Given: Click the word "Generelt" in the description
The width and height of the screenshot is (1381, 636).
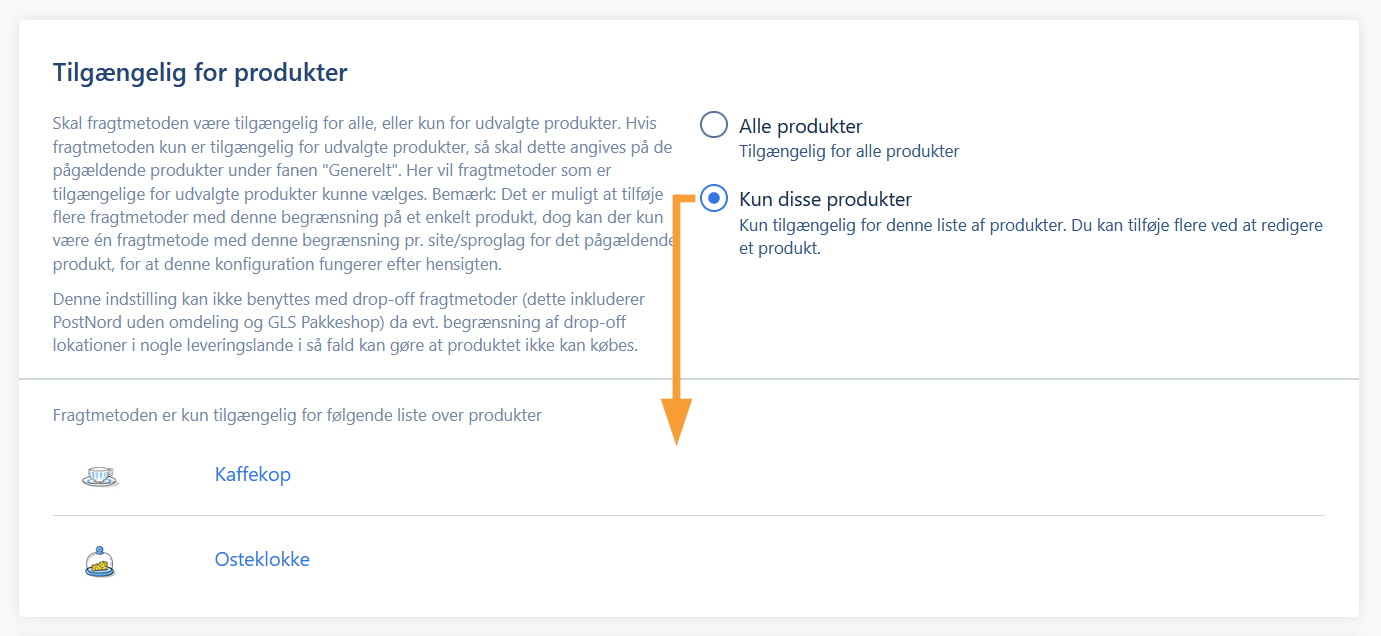Looking at the screenshot, I should tap(366, 171).
